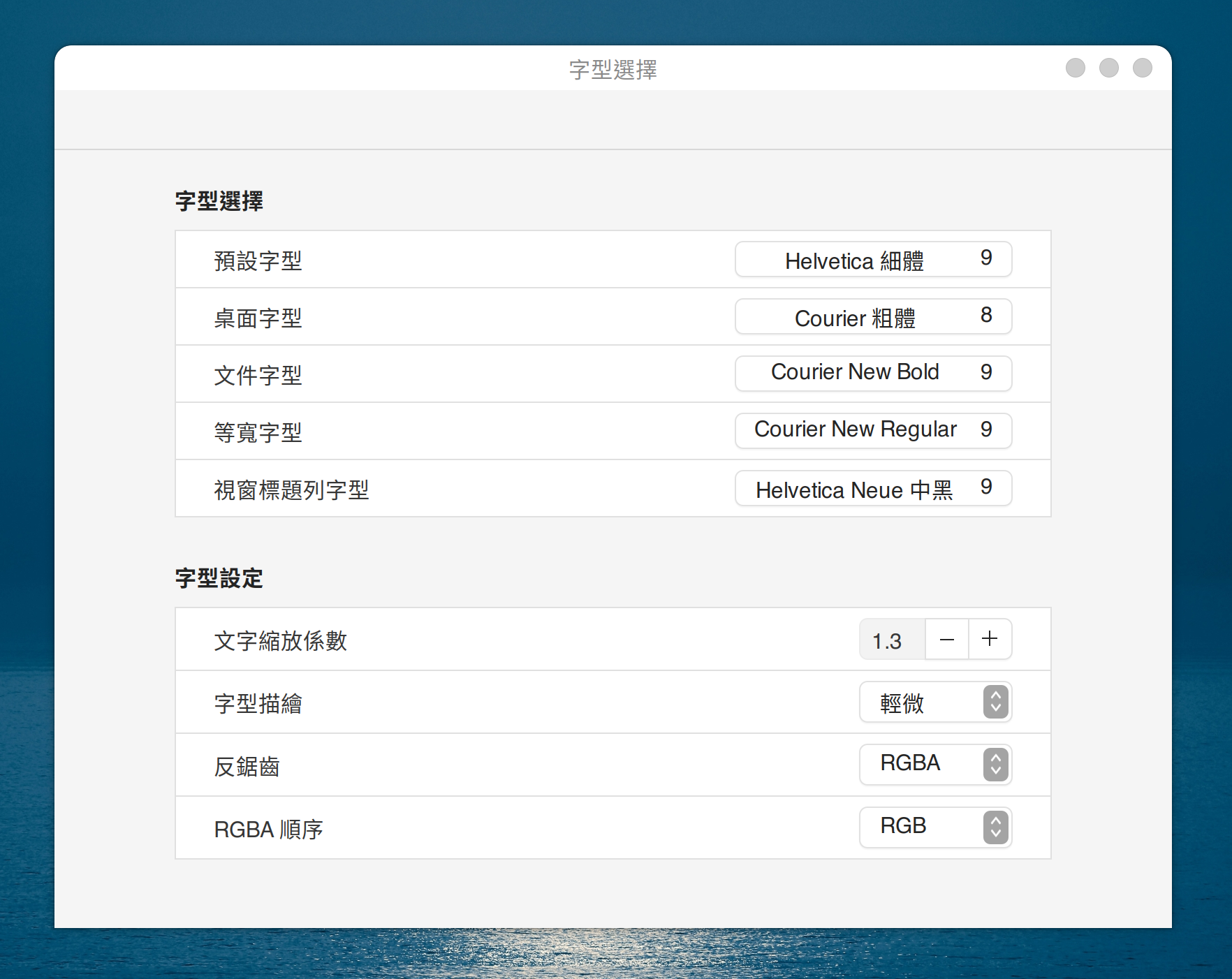Change monospace font Courier New Regular
This screenshot has height=979, width=1232.
[x=873, y=431]
